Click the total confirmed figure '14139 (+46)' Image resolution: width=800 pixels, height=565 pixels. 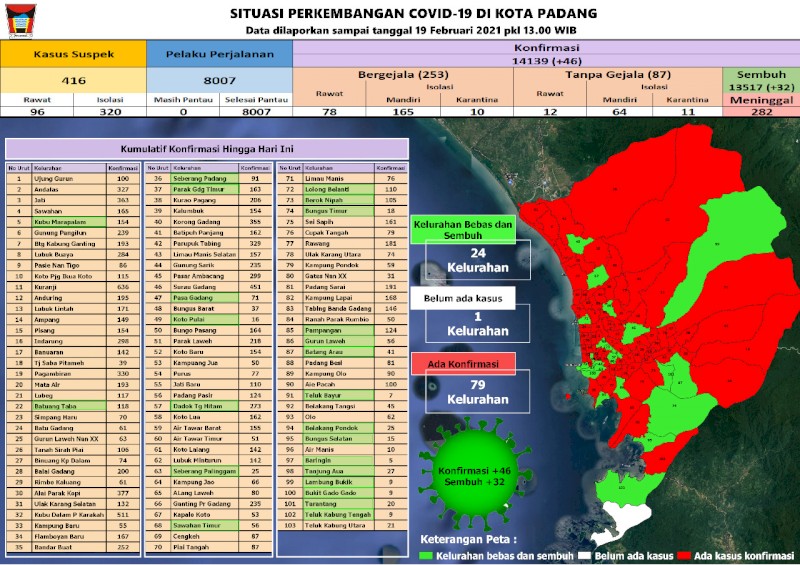(546, 61)
